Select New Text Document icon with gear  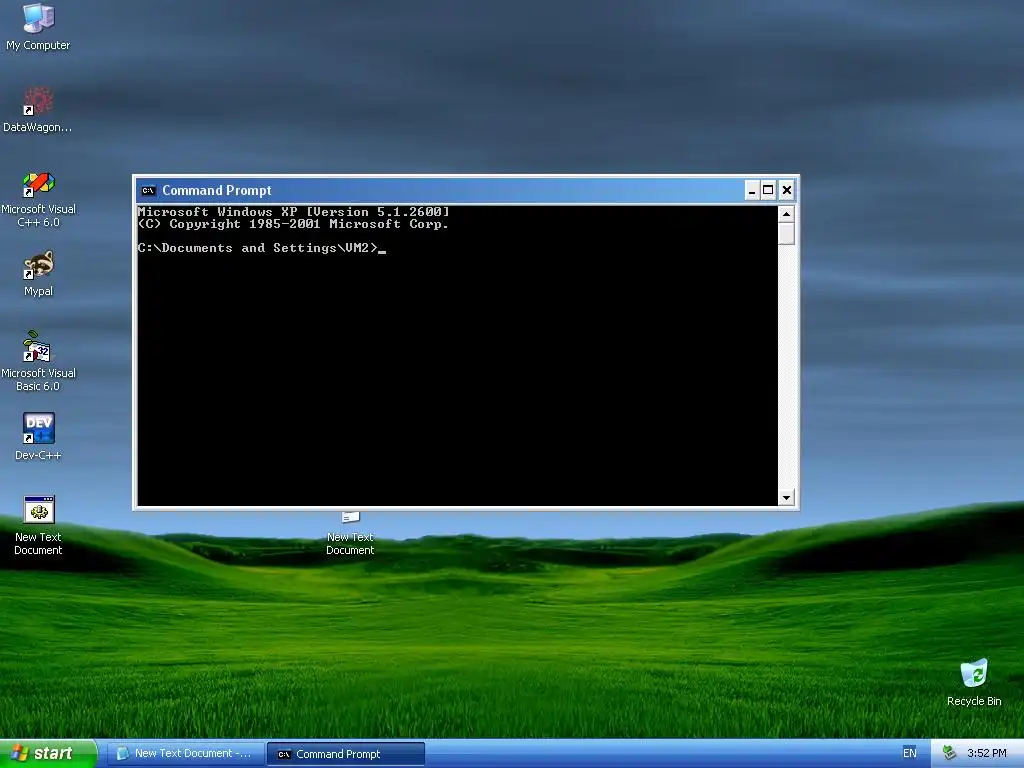coord(38,526)
